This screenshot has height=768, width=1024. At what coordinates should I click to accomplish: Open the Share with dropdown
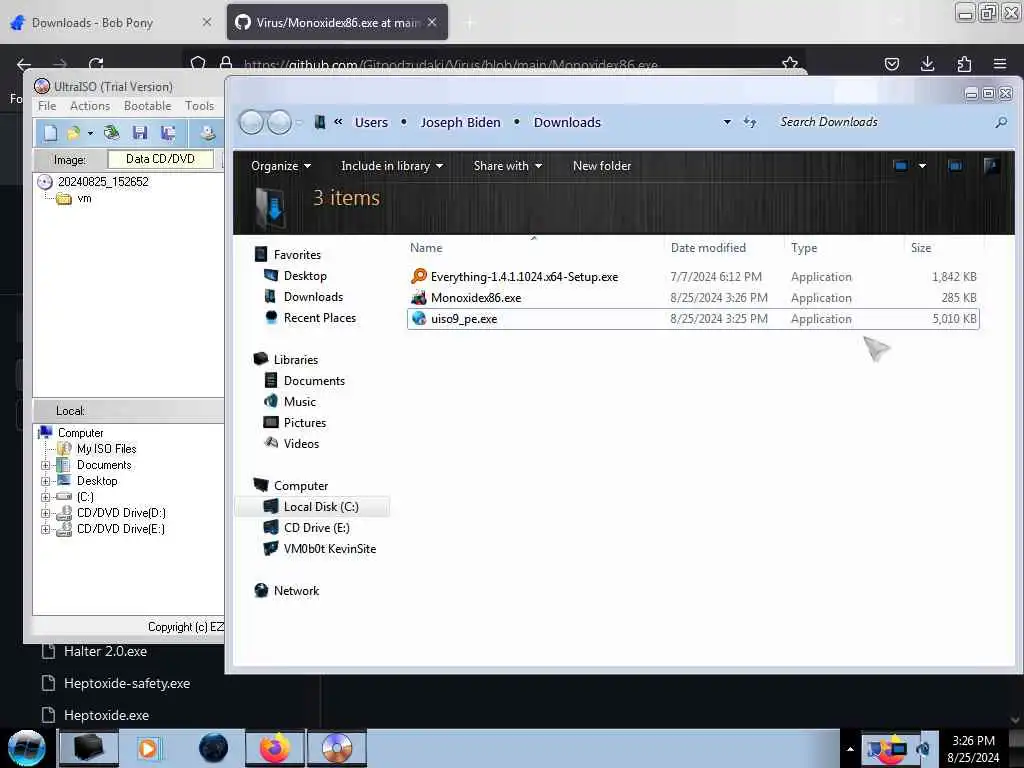tap(508, 166)
